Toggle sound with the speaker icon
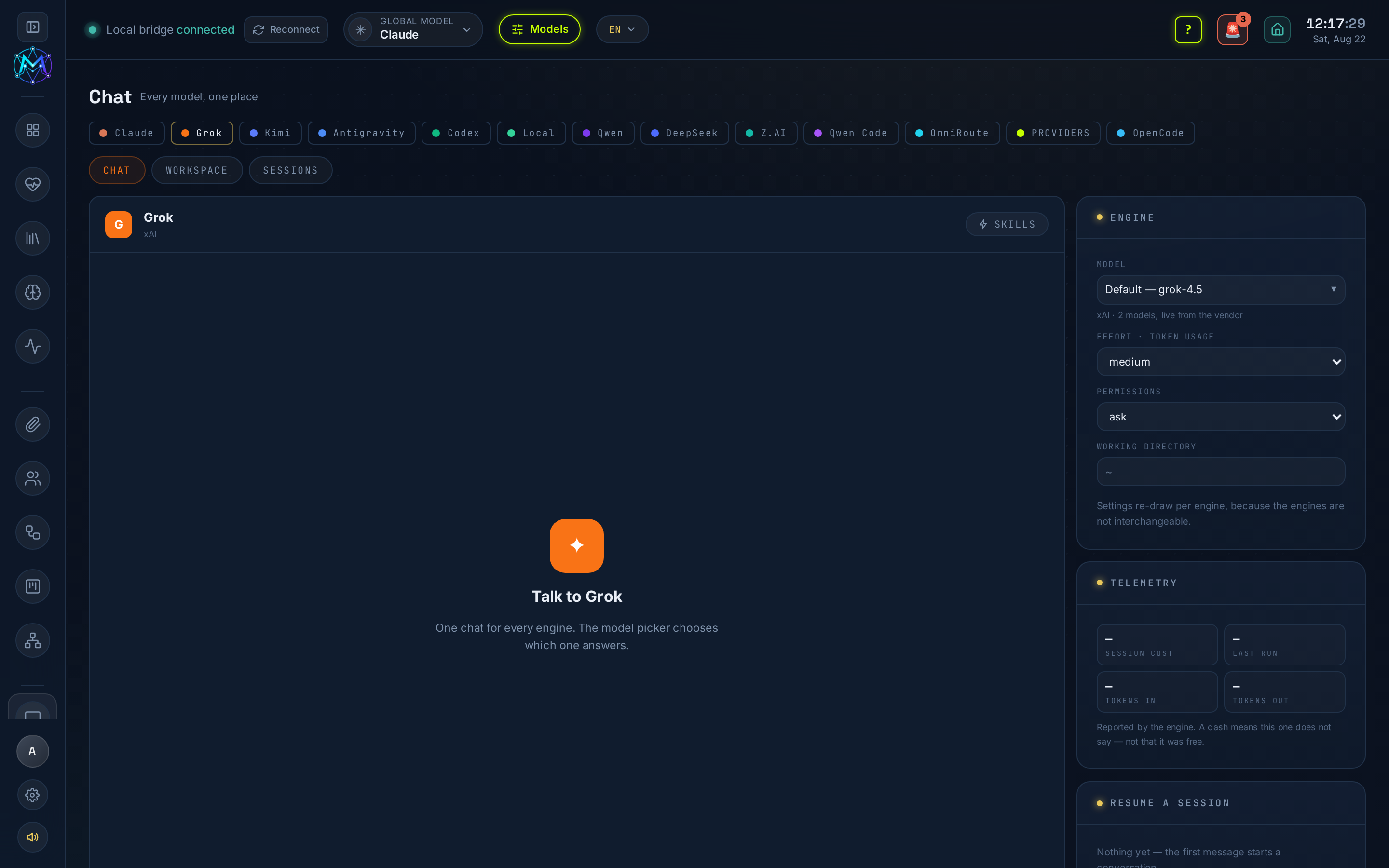The width and height of the screenshot is (1389, 868). point(33,837)
